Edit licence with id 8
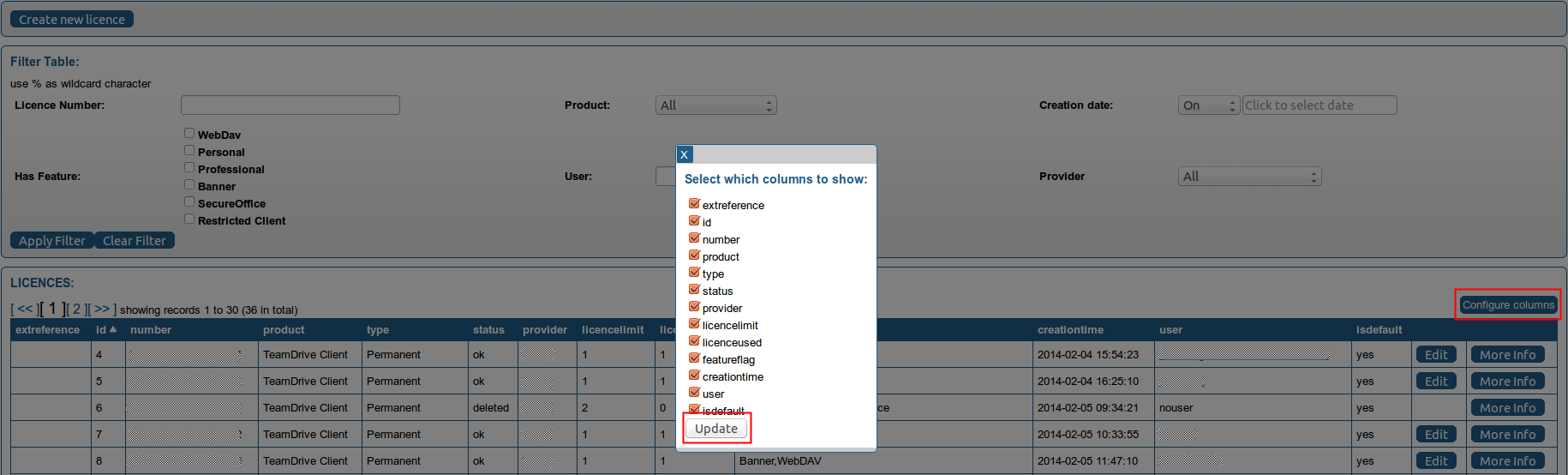This screenshot has width=1568, height=475. tap(1436, 461)
